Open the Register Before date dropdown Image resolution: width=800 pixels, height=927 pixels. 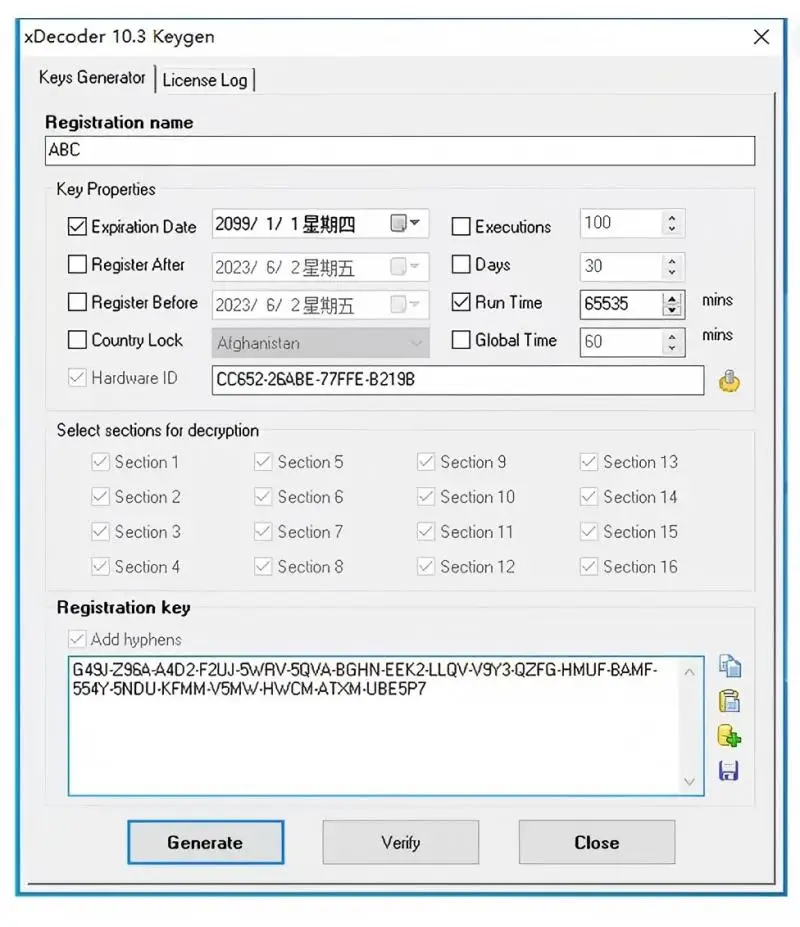pyautogui.click(x=406, y=304)
